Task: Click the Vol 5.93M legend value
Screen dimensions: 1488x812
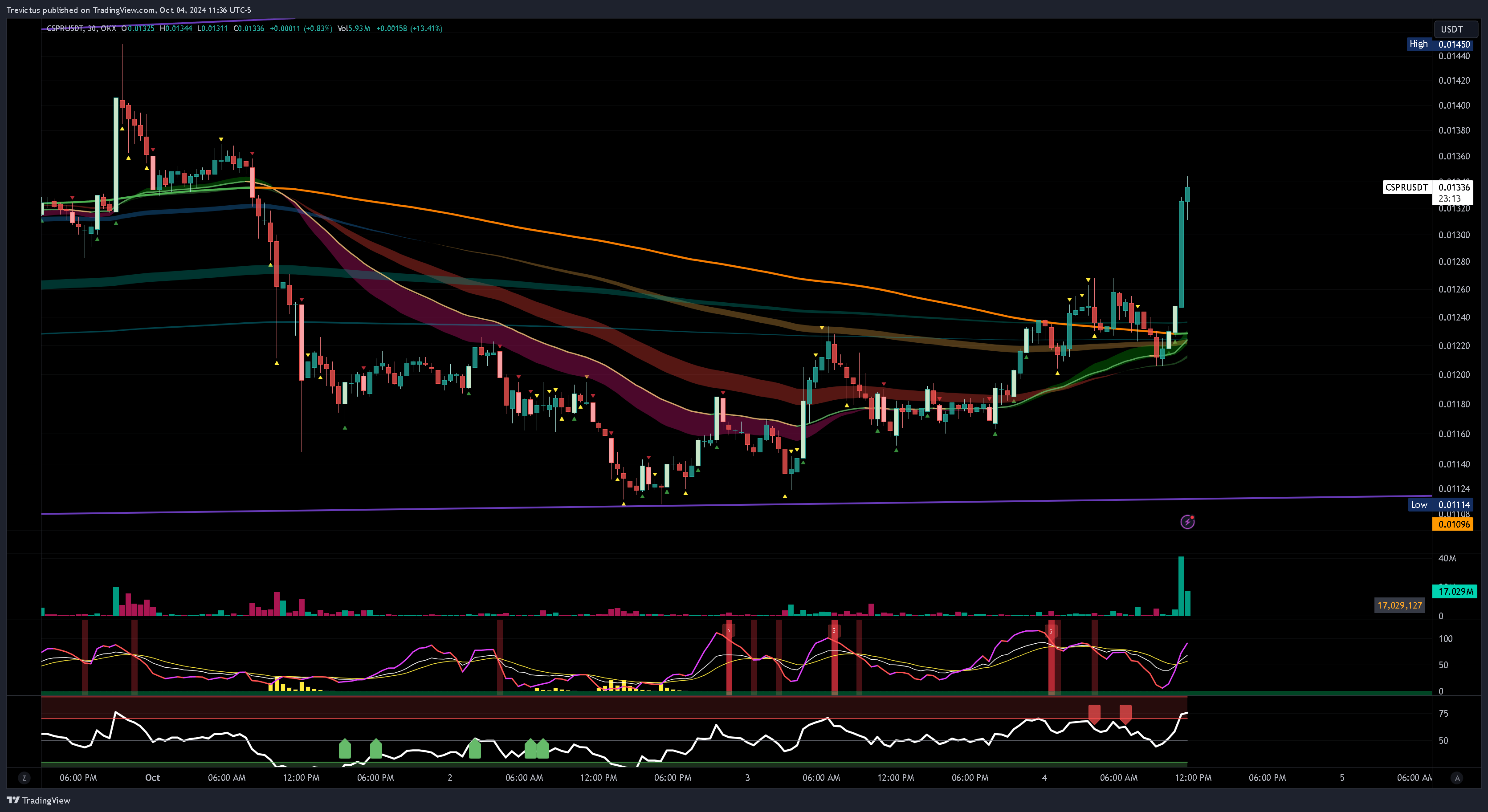Action: (354, 28)
